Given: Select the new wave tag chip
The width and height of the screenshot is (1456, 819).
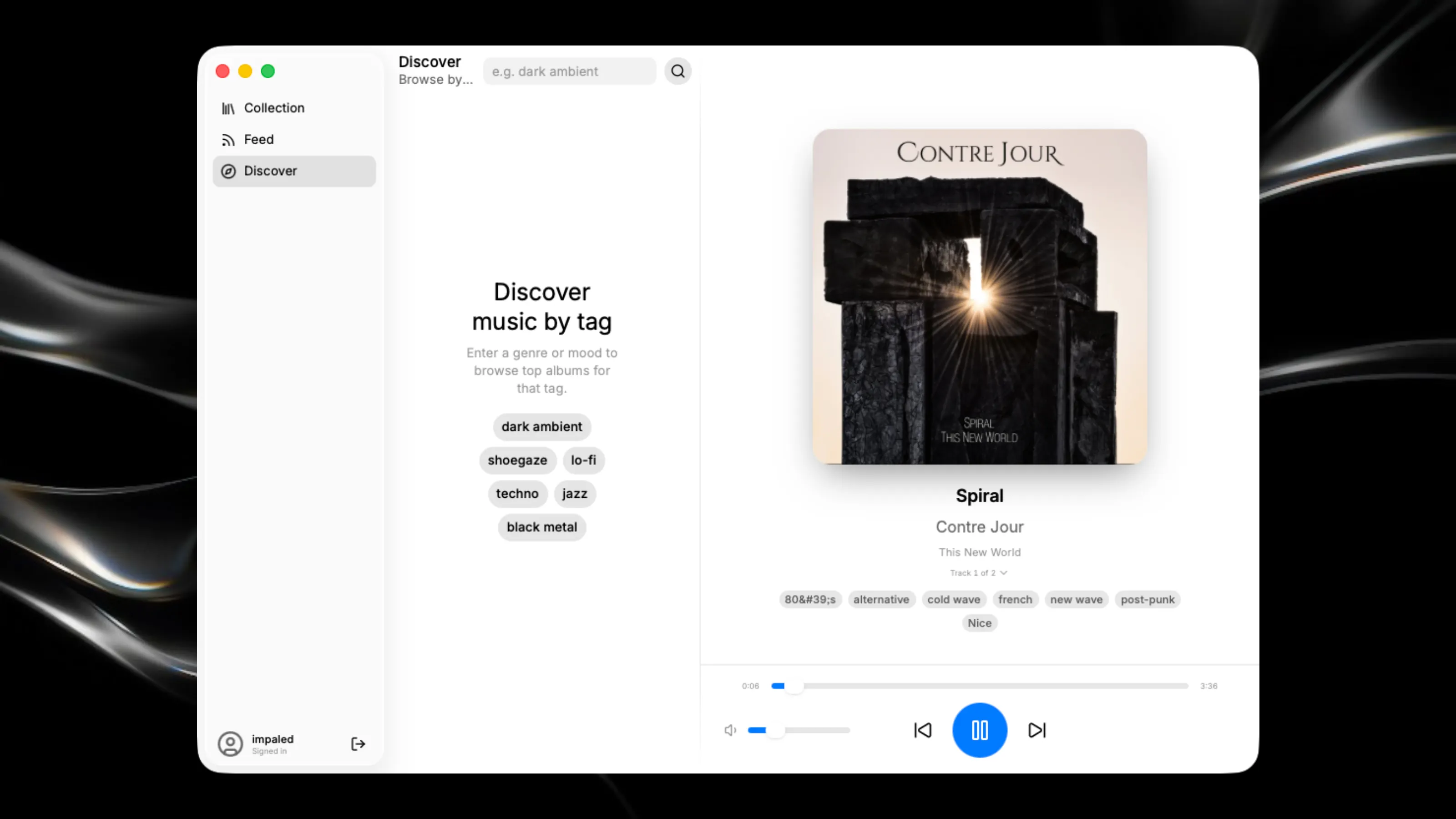Looking at the screenshot, I should click(x=1076, y=600).
